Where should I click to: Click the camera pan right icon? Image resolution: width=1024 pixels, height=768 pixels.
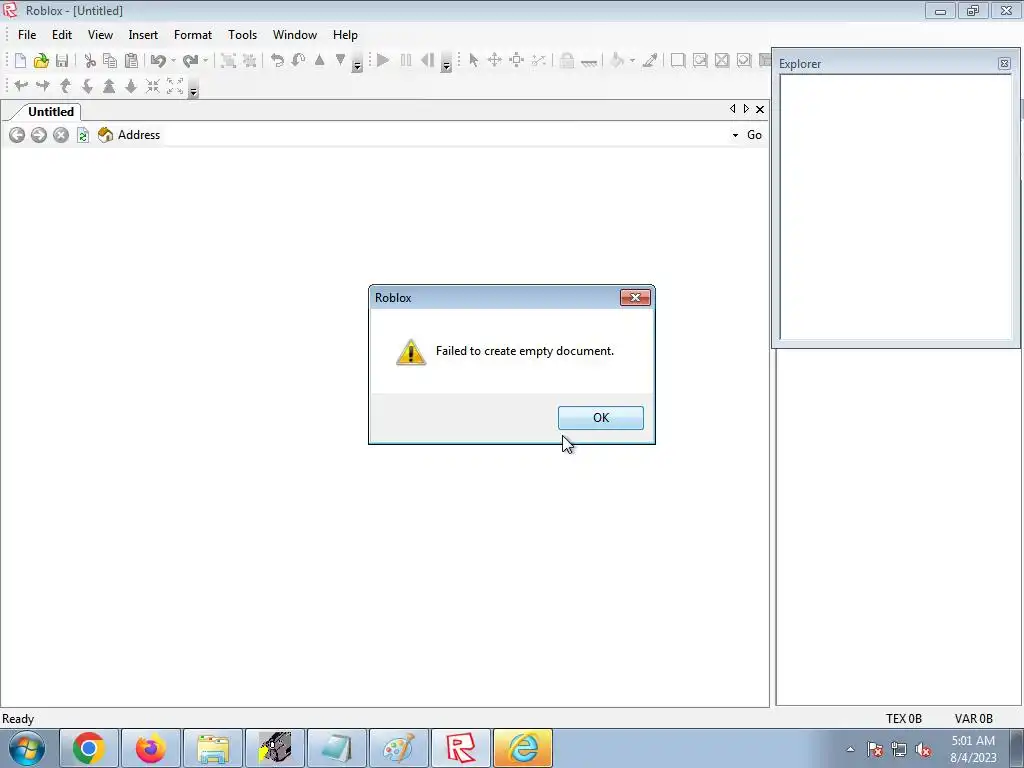43,86
